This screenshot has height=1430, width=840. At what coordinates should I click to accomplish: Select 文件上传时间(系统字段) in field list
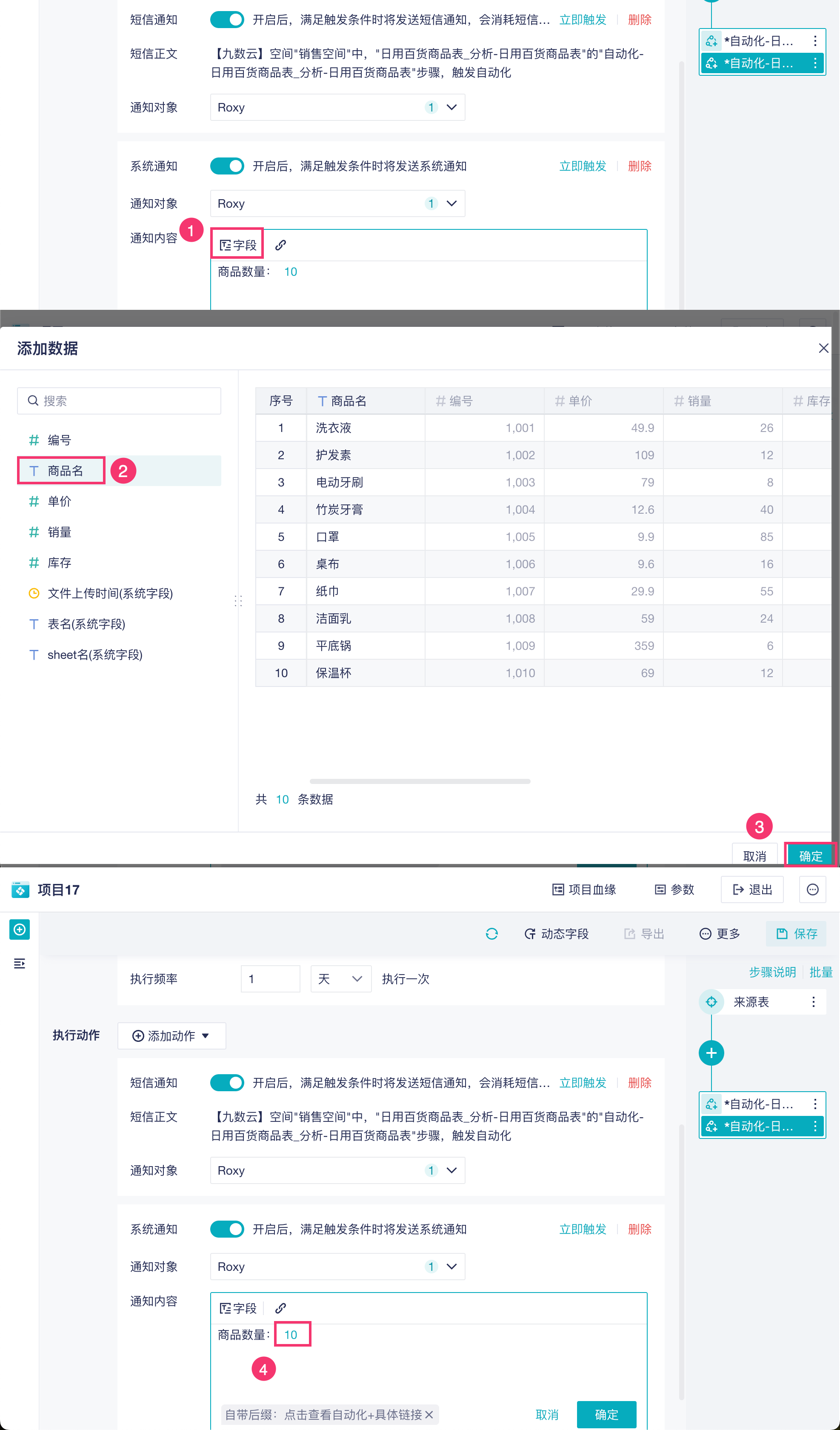109,593
